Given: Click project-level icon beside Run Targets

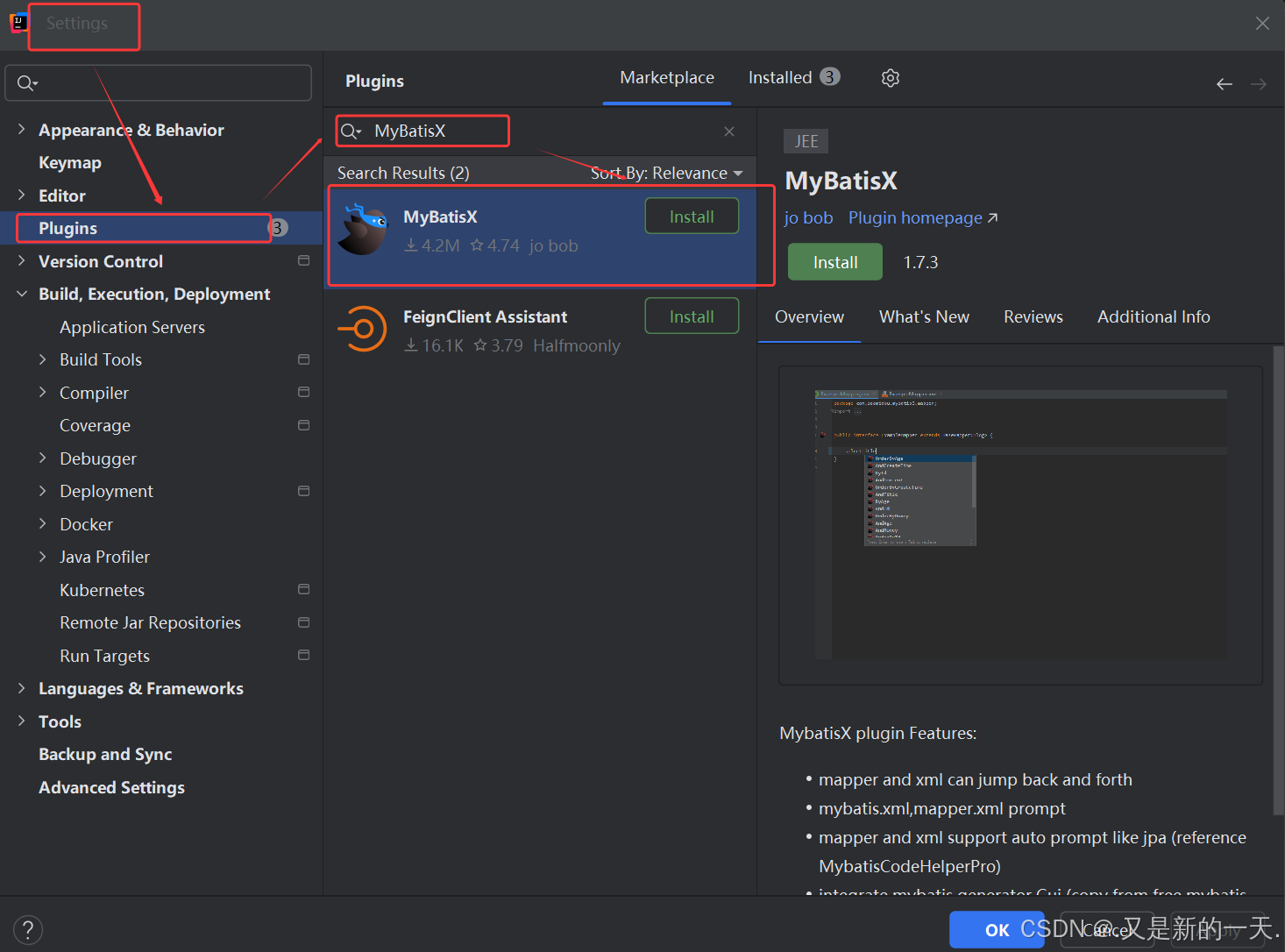Looking at the screenshot, I should pos(304,656).
